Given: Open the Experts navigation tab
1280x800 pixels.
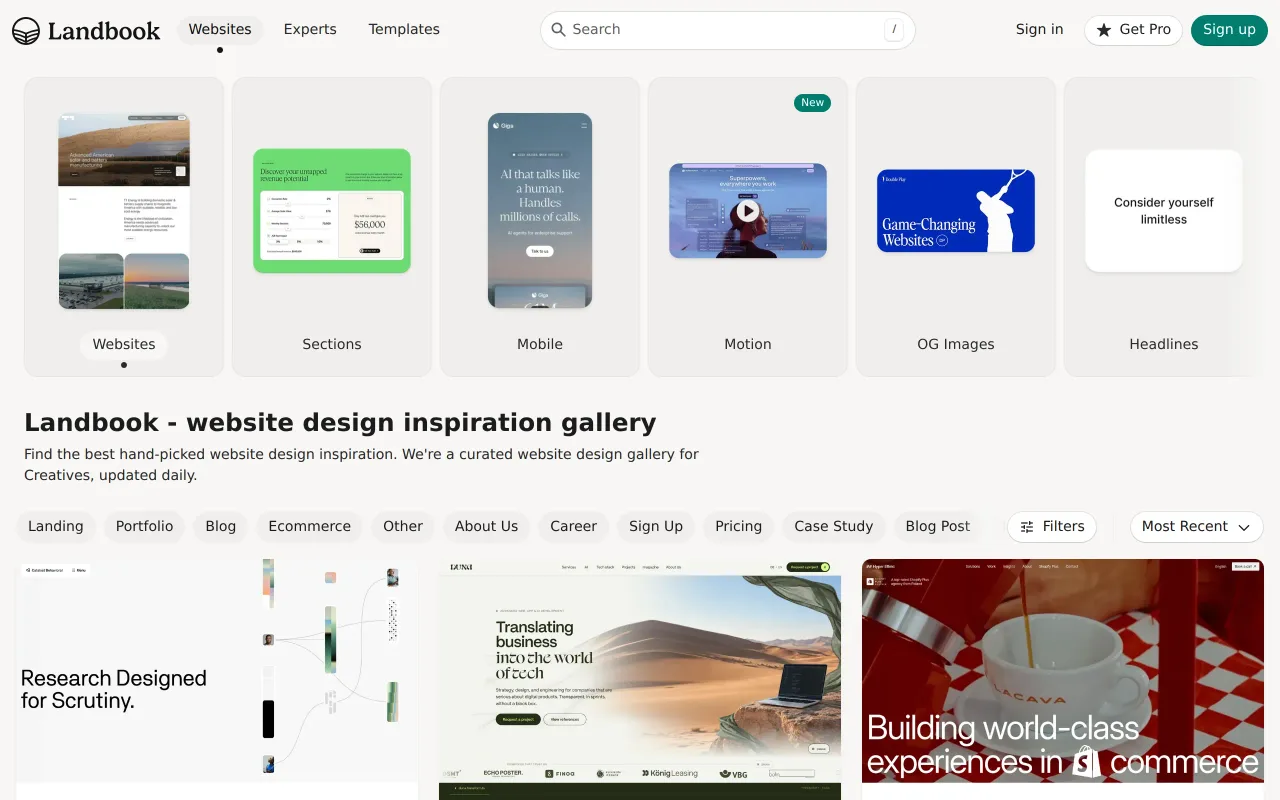Looking at the screenshot, I should 310,30.
